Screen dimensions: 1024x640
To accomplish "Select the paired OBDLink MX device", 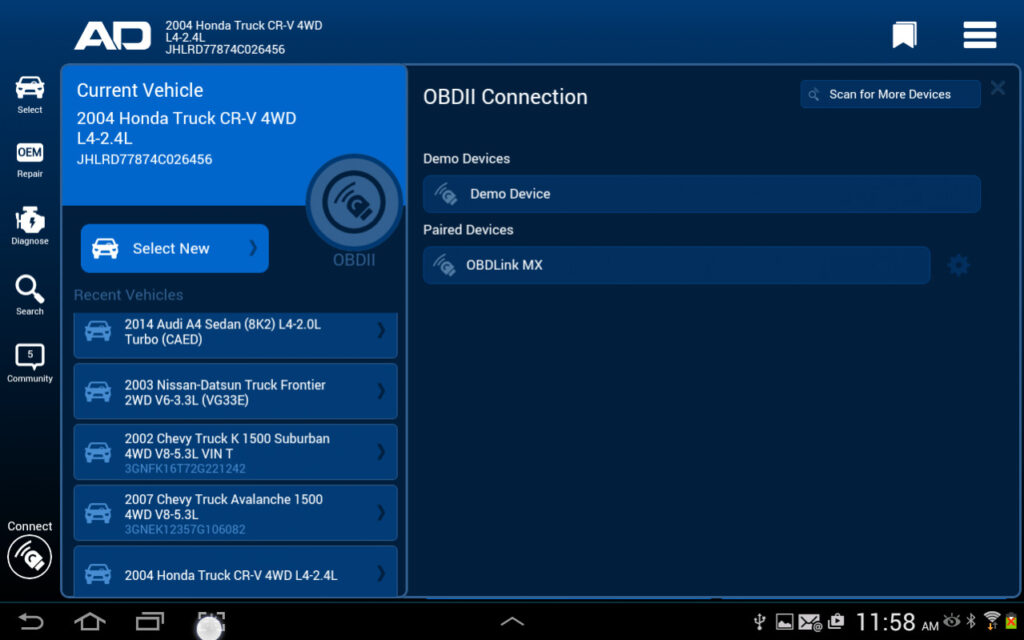I will [676, 265].
